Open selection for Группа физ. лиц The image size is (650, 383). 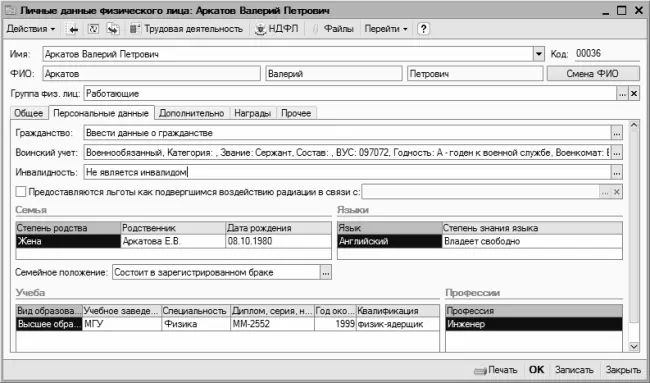point(622,94)
